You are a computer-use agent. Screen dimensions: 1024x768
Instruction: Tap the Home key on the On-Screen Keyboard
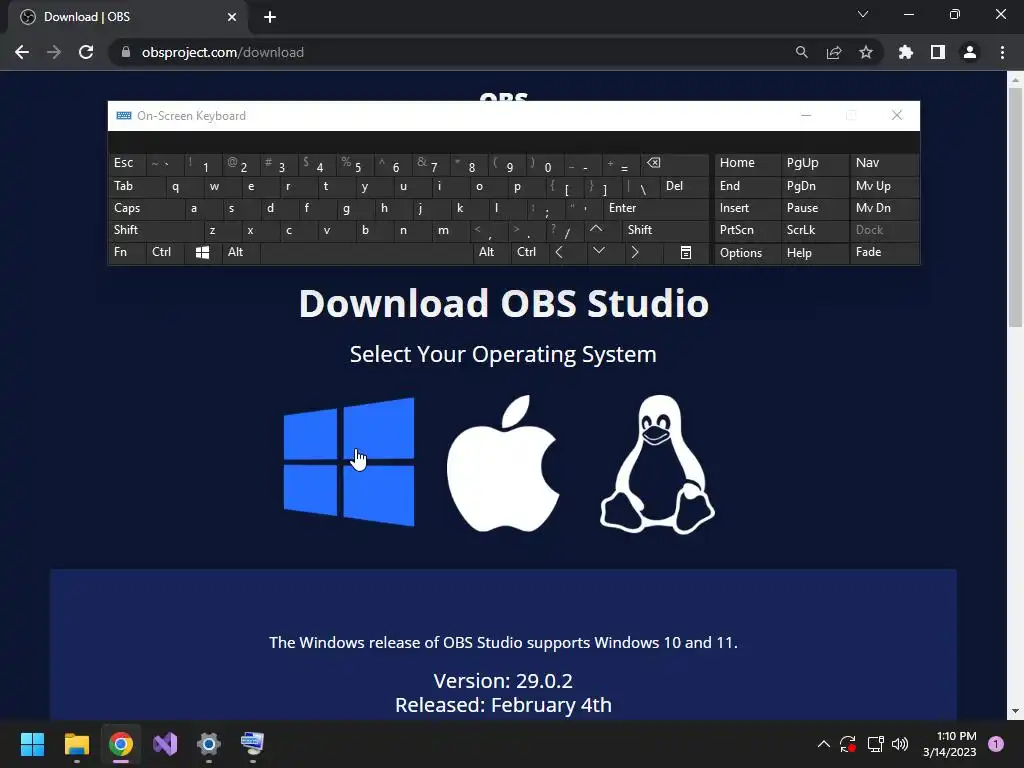(747, 164)
